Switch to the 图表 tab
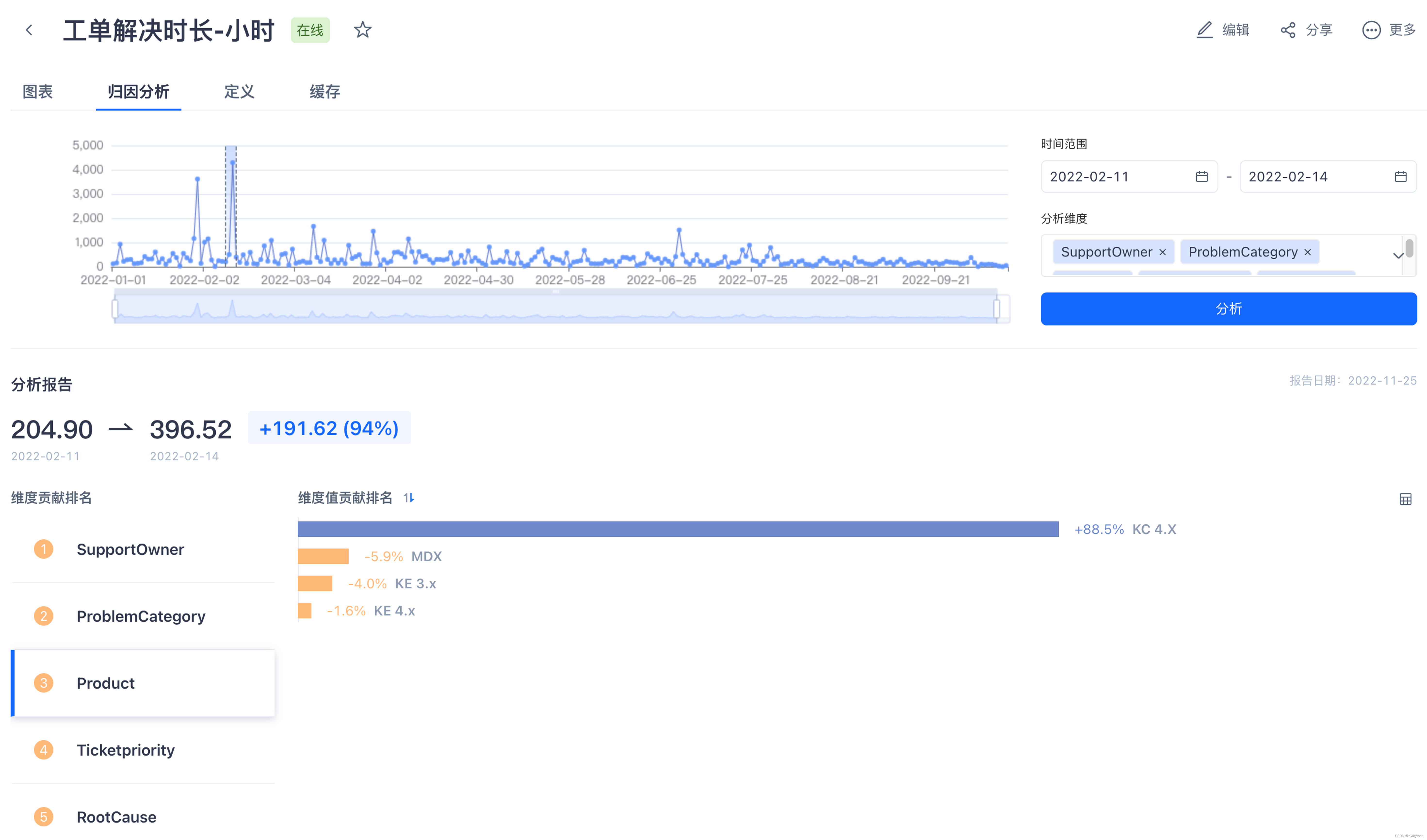 tap(37, 92)
